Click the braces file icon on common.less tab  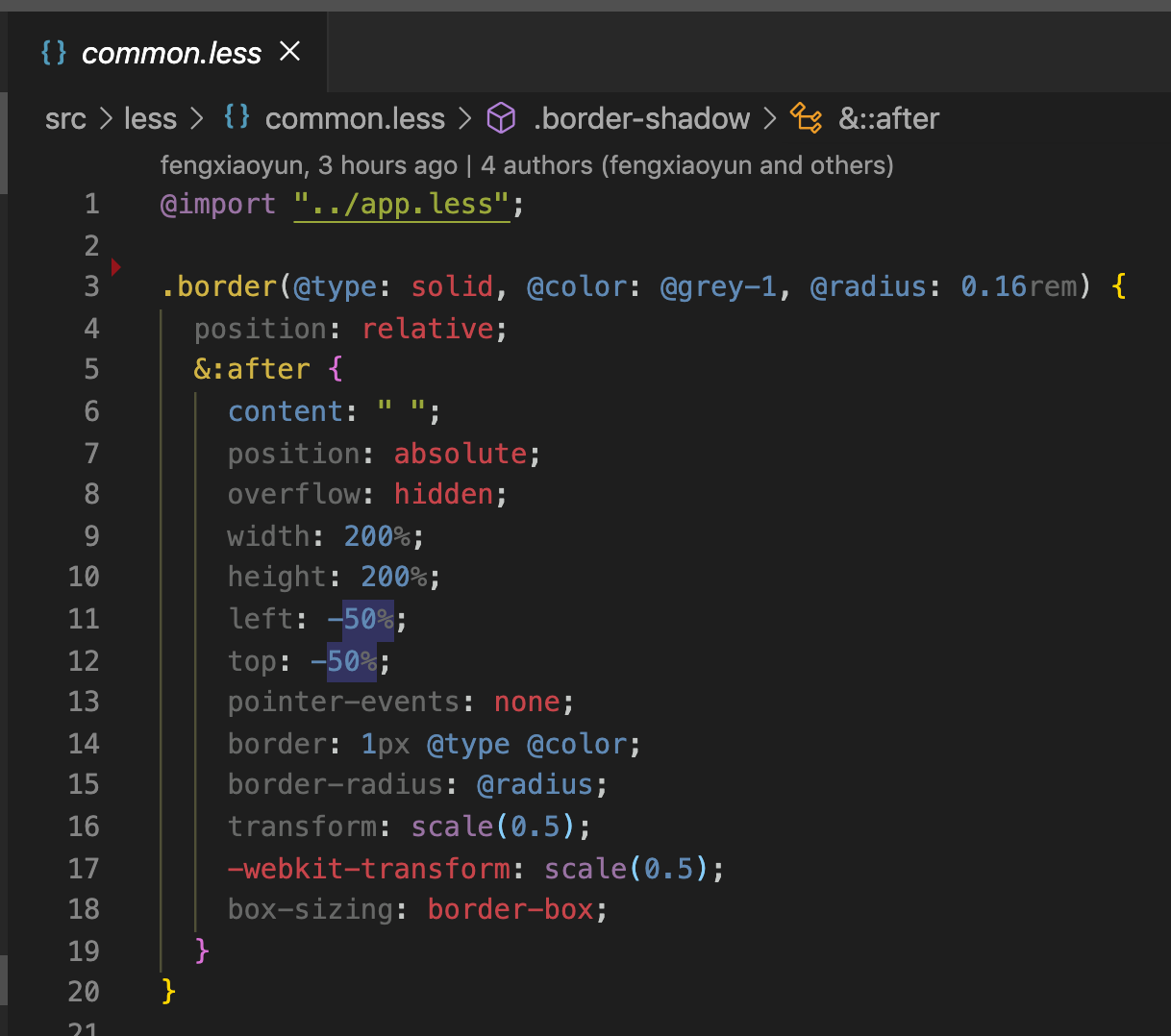(54, 52)
